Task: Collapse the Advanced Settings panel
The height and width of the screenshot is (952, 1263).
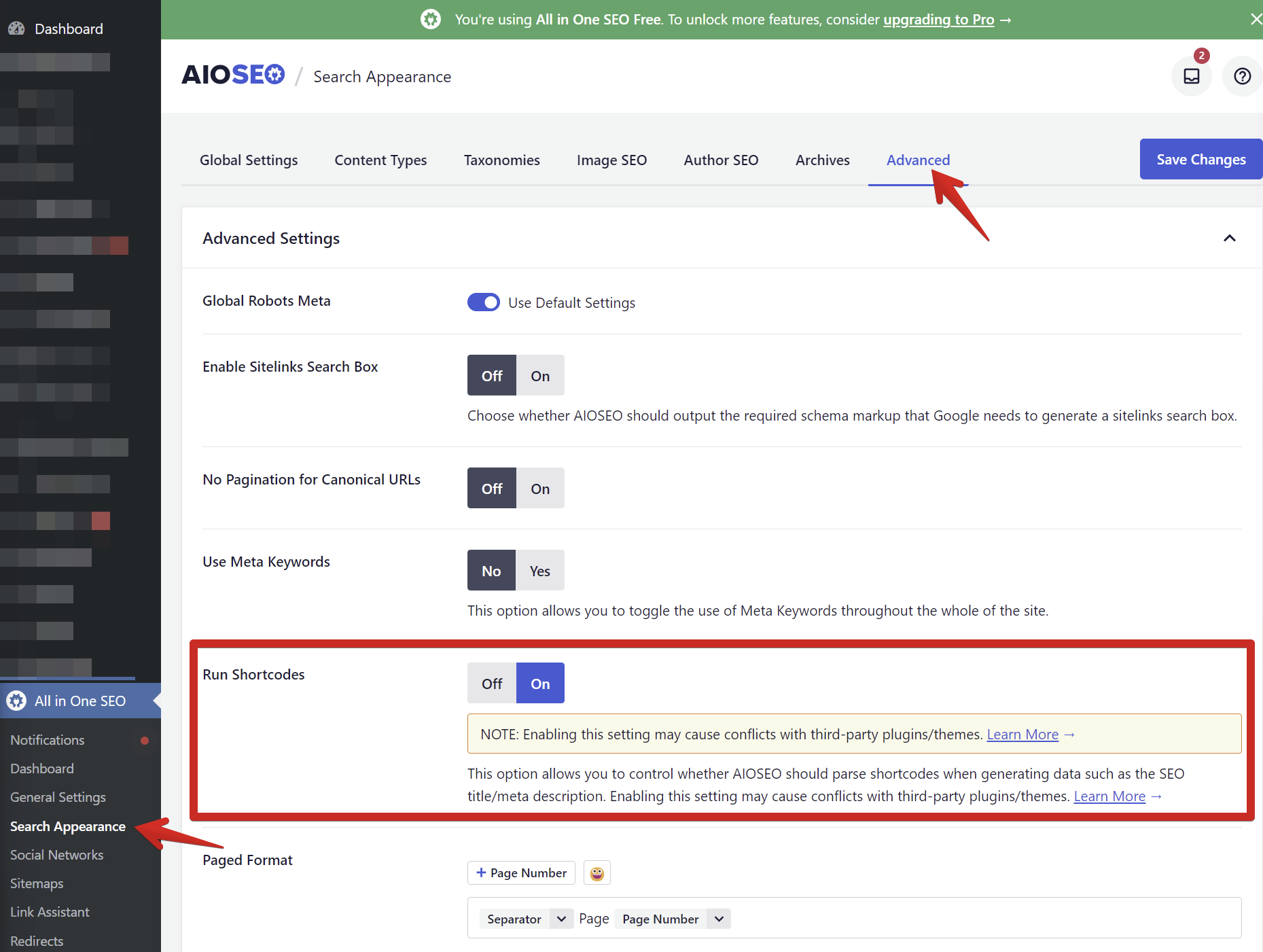Action: click(x=1229, y=238)
